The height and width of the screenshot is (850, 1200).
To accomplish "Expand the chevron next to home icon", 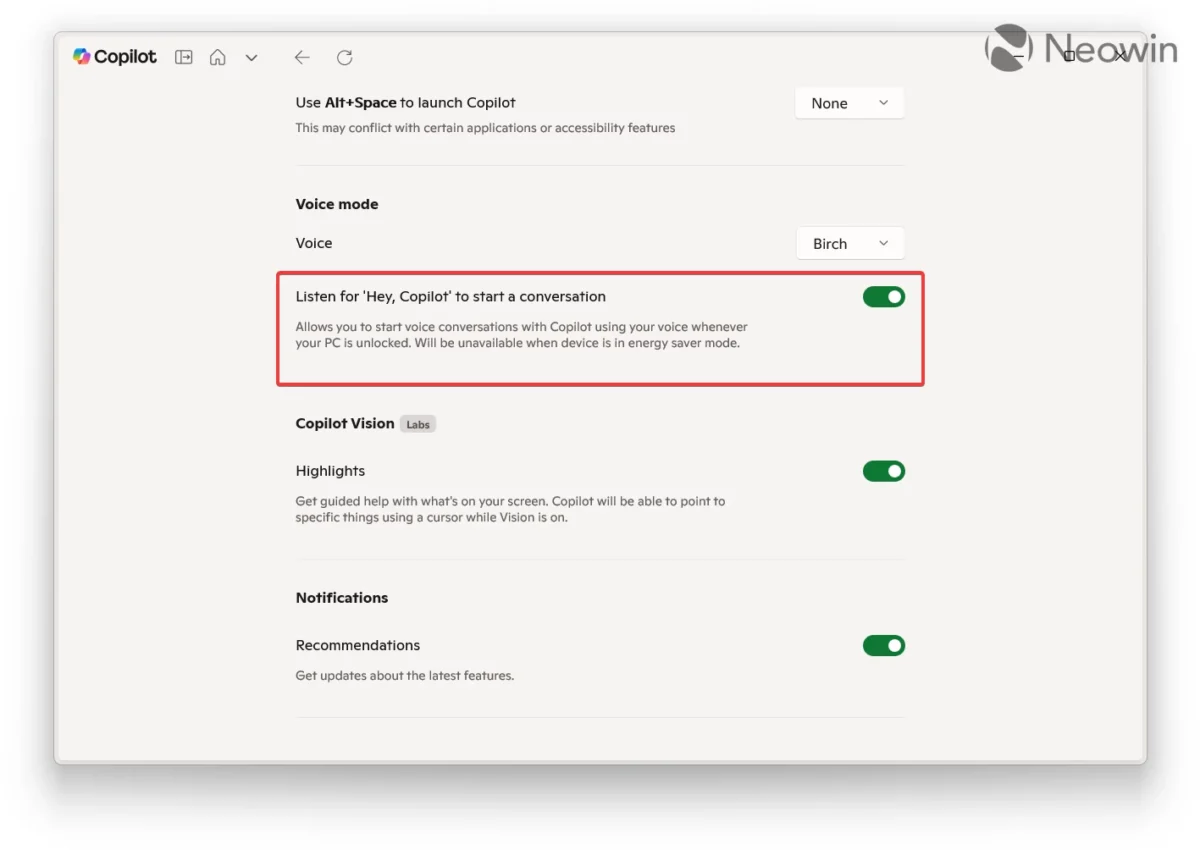I will pyautogui.click(x=252, y=58).
